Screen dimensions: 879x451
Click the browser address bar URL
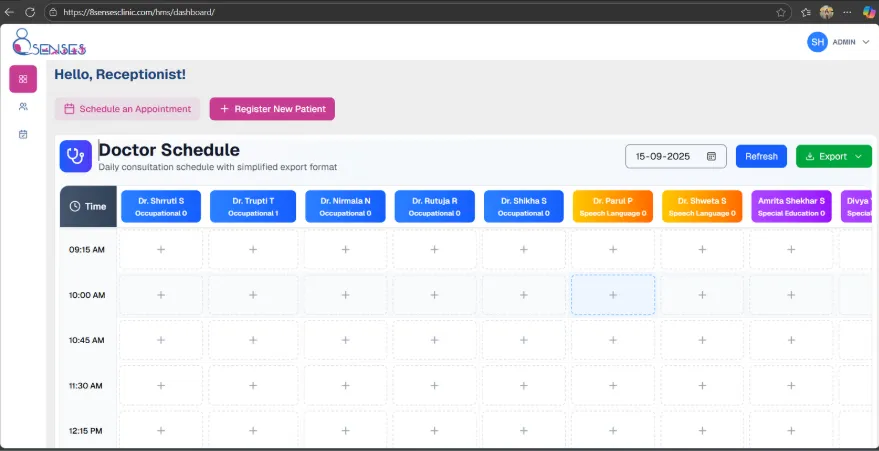point(138,12)
